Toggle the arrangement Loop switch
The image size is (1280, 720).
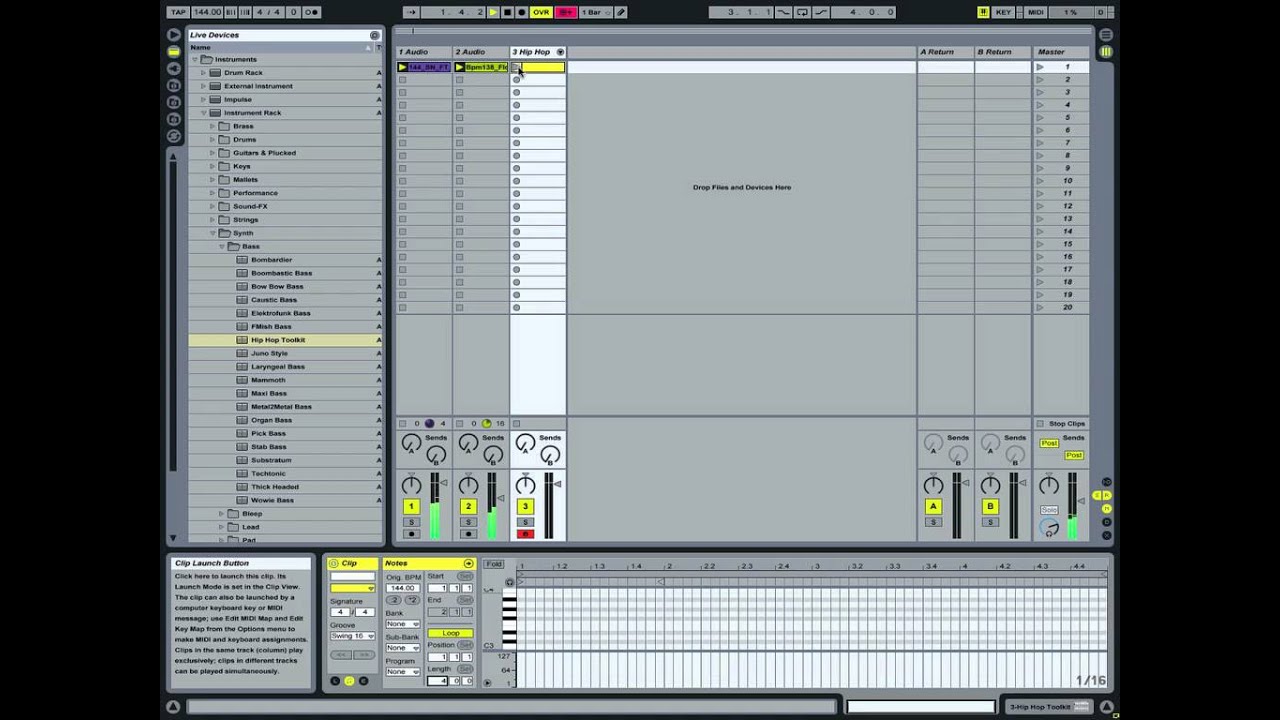point(802,12)
